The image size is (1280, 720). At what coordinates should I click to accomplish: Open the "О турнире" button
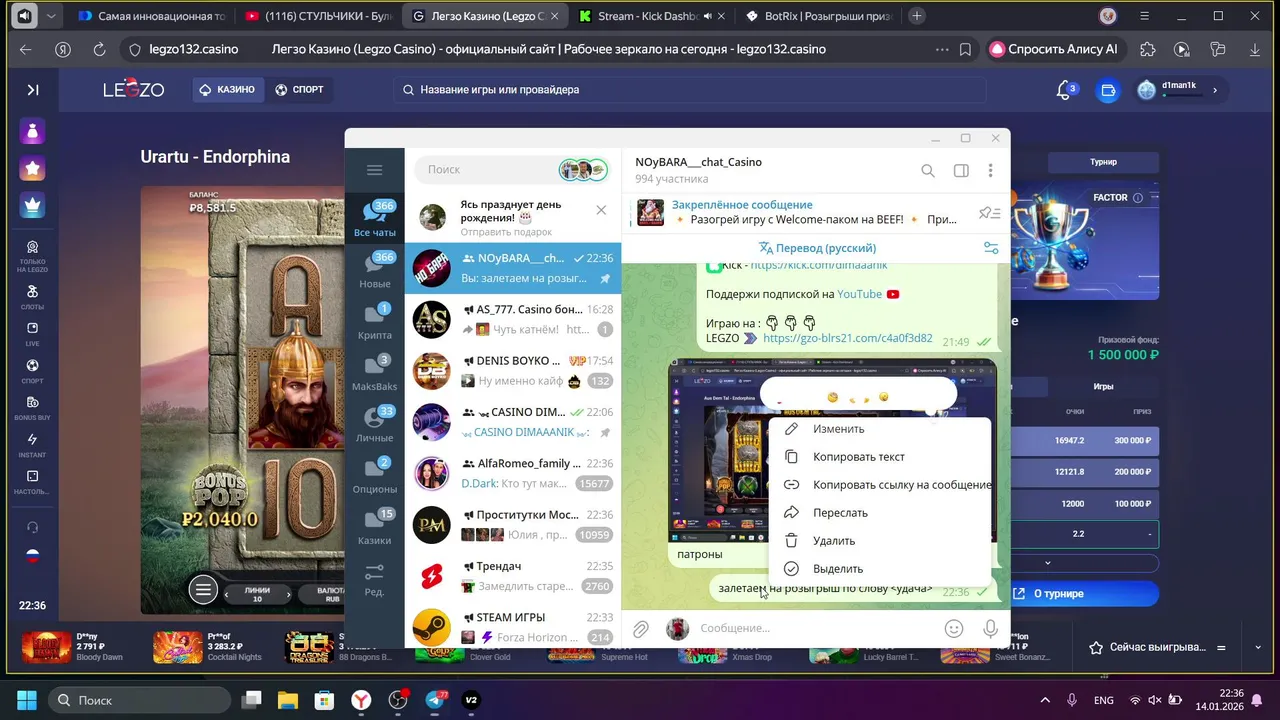coord(1083,594)
